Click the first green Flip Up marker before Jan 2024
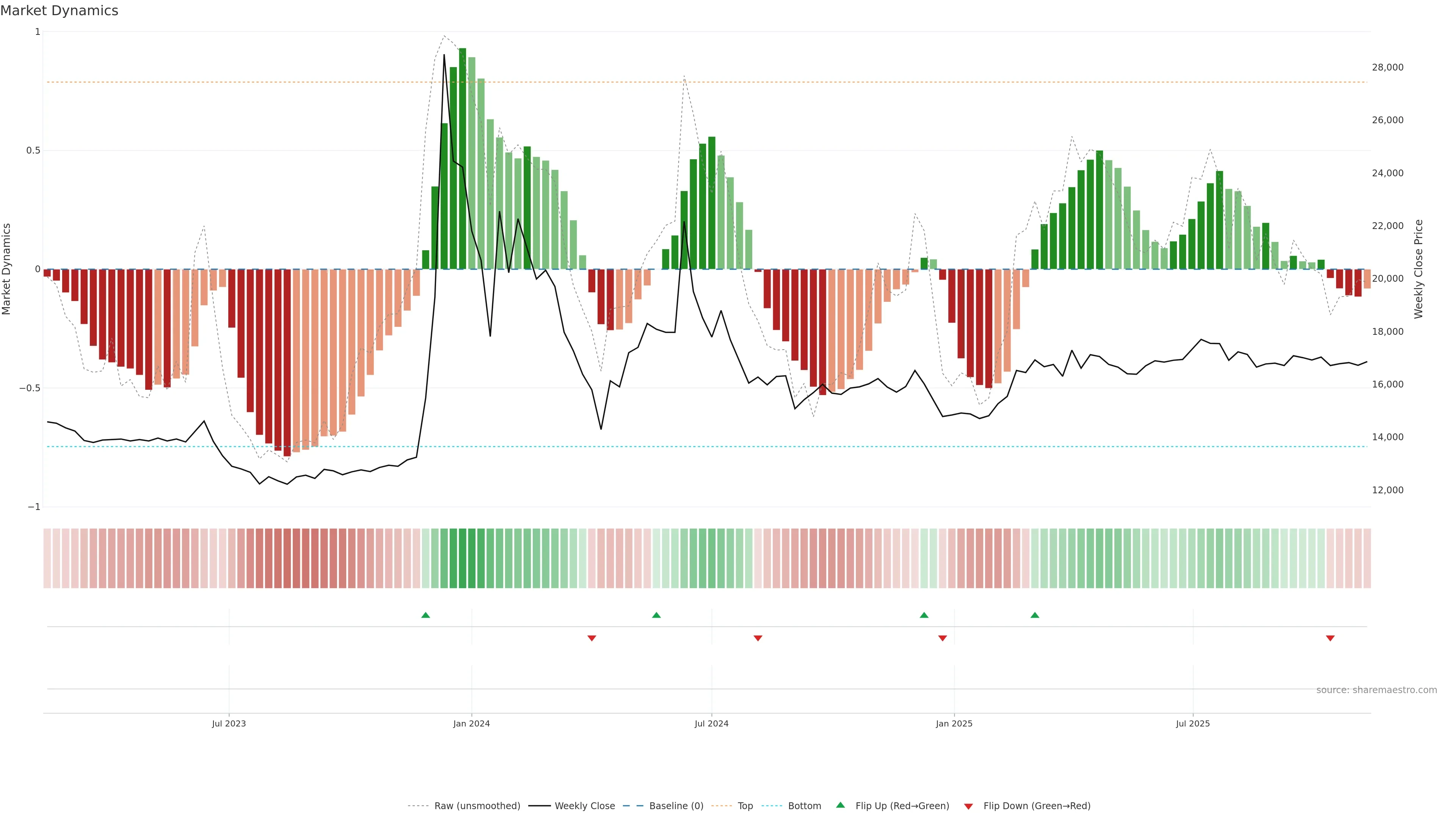Viewport: 1456px width, 819px height. point(425,615)
